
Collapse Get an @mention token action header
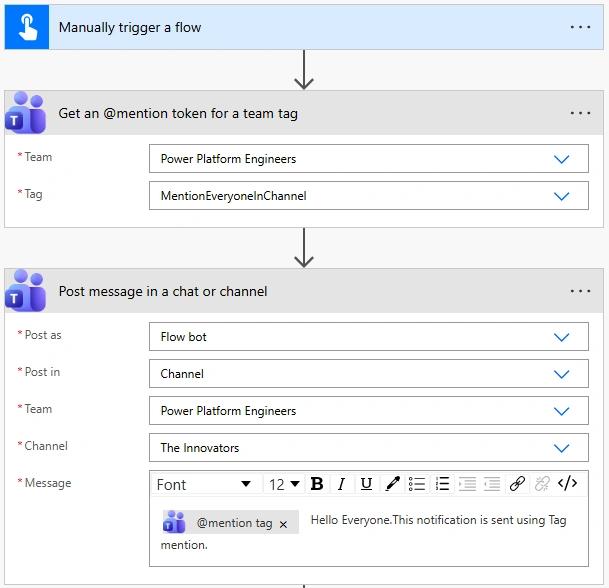304,113
